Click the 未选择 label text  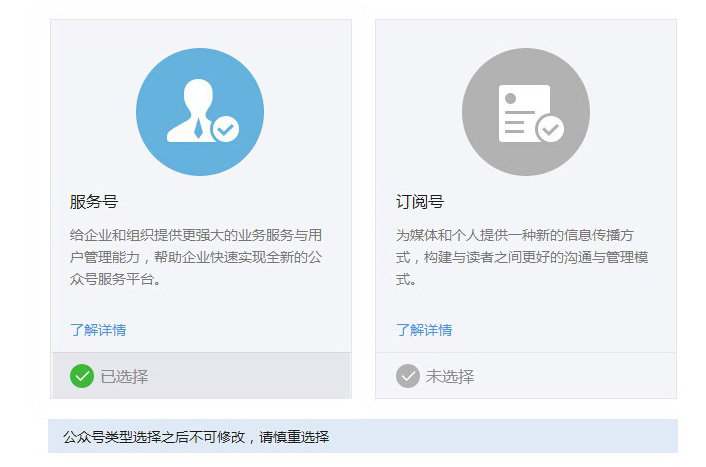(450, 376)
